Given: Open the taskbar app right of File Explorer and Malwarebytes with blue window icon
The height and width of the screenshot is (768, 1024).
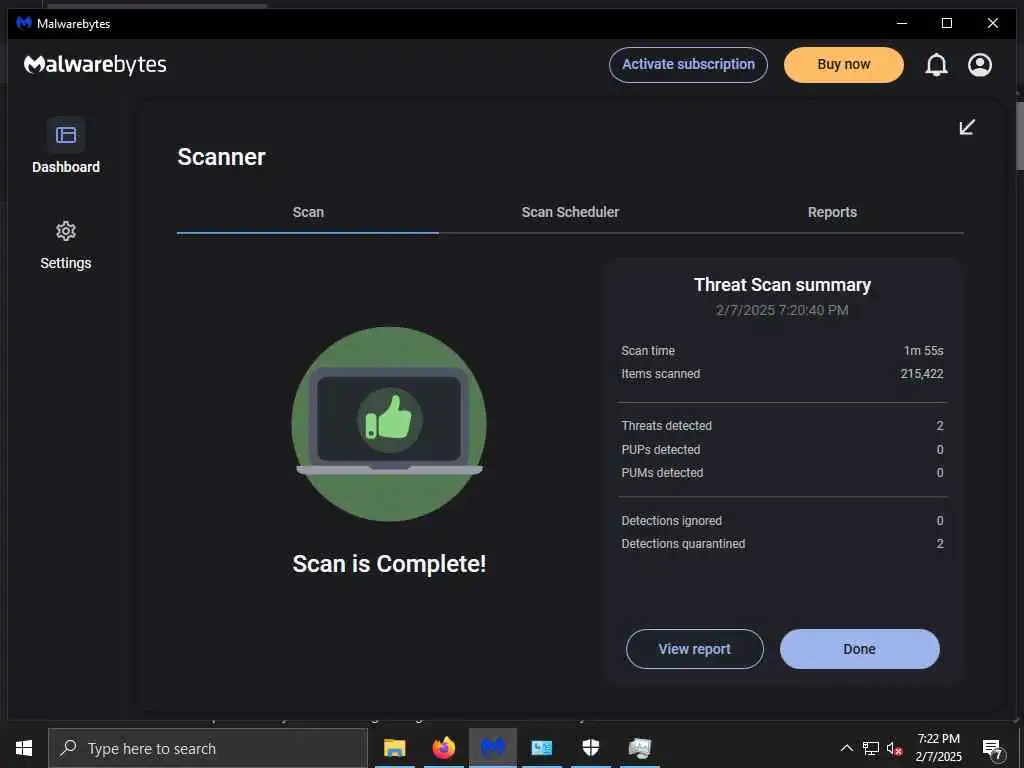Looking at the screenshot, I should click(541, 748).
